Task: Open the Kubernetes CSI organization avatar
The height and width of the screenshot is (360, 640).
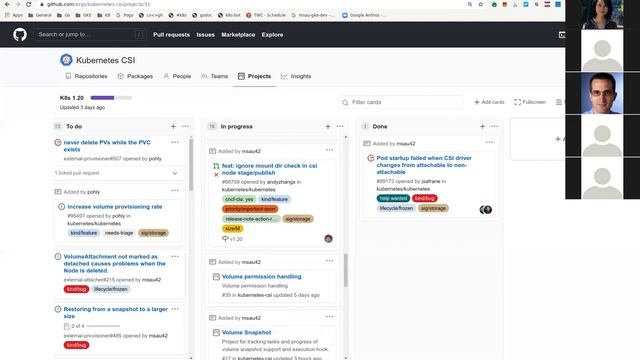Action: pyautogui.click(x=66, y=60)
